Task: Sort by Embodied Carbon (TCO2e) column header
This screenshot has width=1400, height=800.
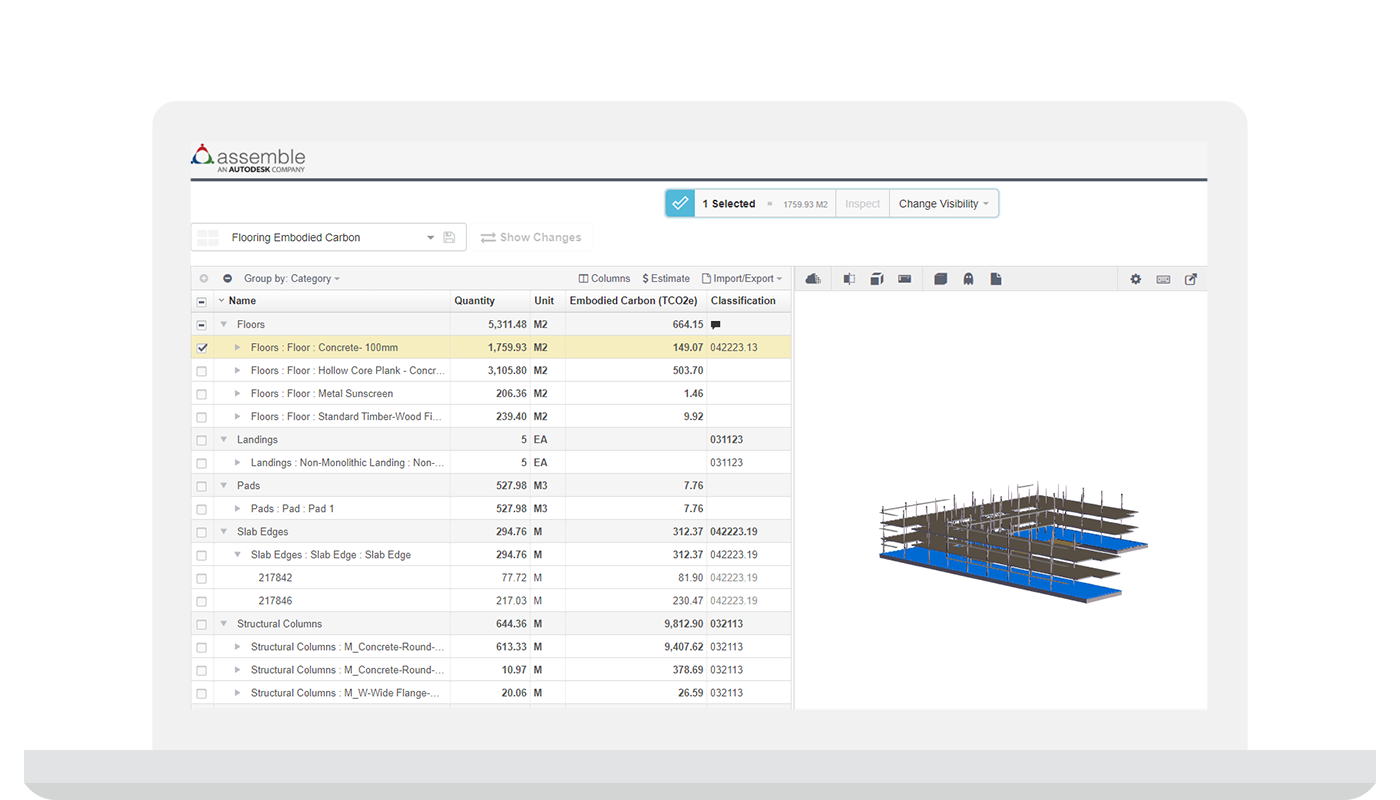Action: (x=635, y=301)
